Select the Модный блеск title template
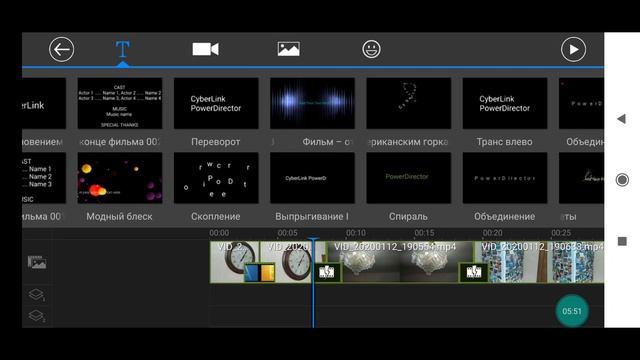640x360 pixels. click(120, 178)
